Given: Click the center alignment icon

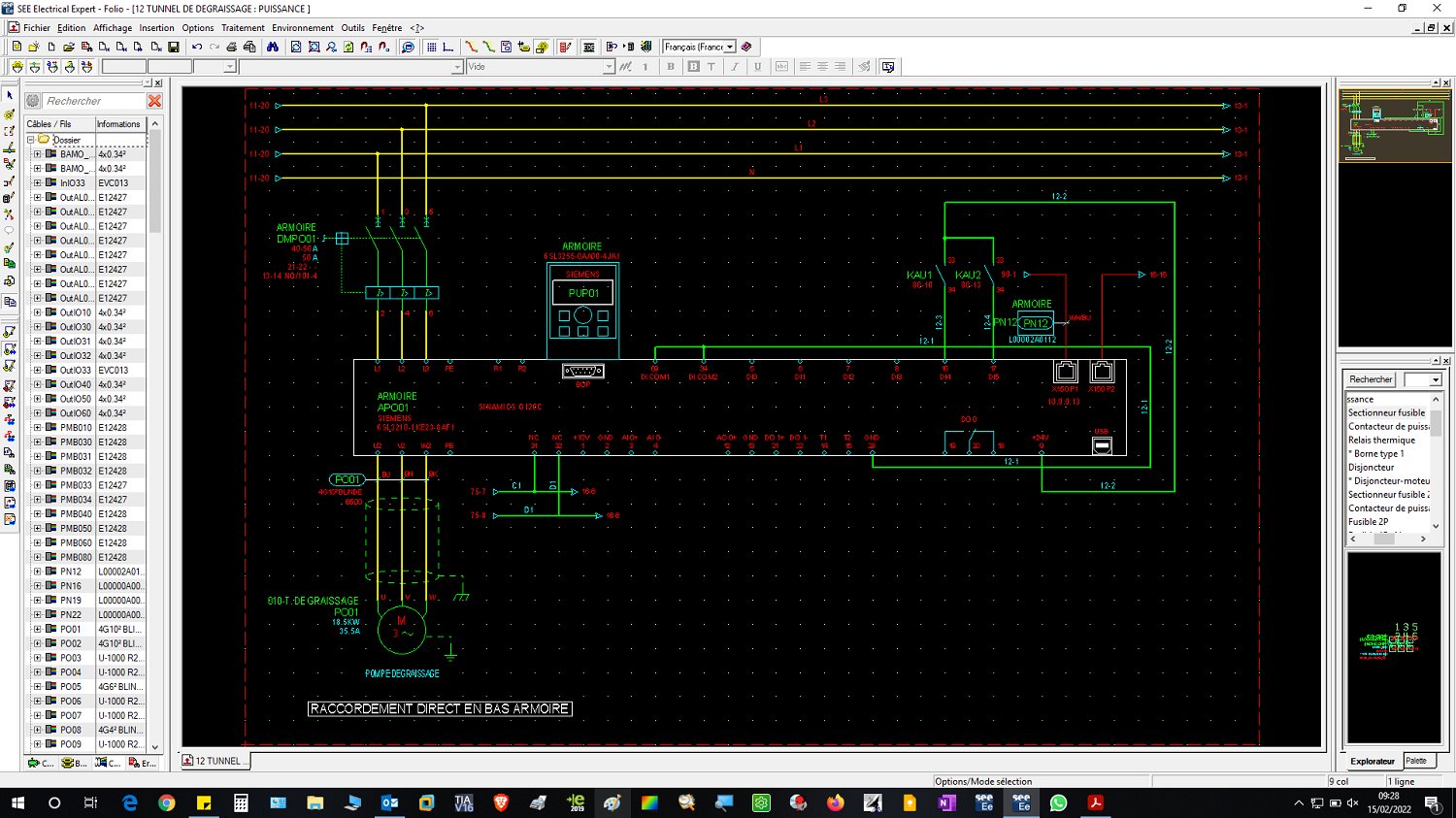Looking at the screenshot, I should (822, 67).
